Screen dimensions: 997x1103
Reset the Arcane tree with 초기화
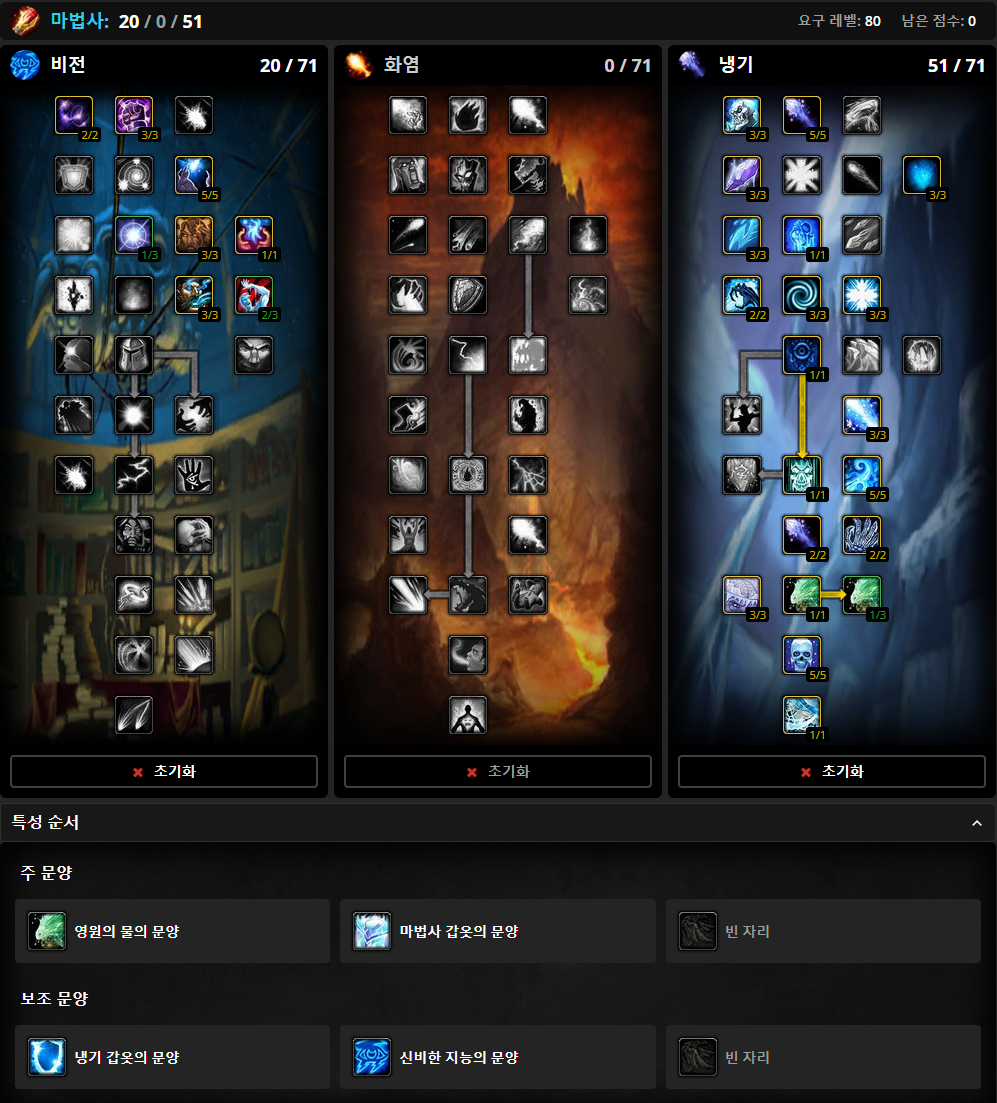point(164,772)
